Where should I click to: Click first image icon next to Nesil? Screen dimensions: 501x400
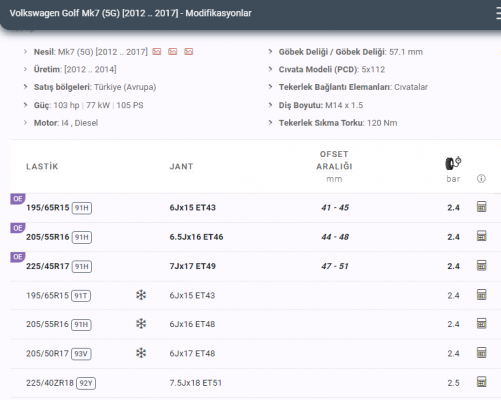(157, 52)
